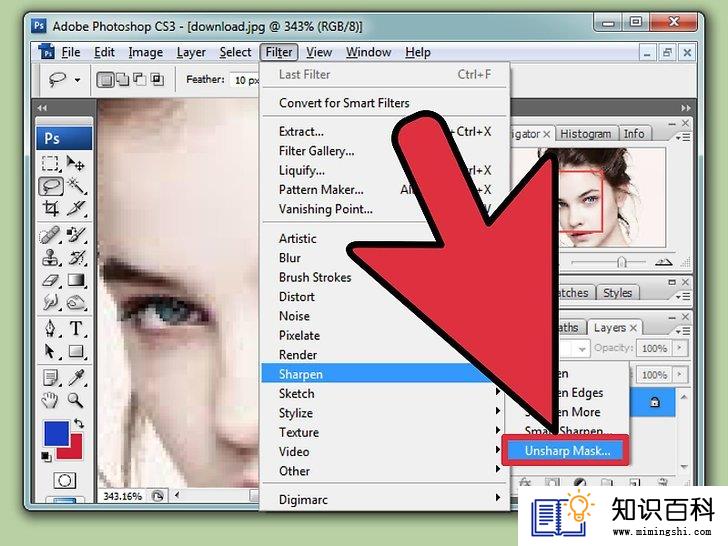Select the Magic Wand tool
Viewport: 728px width, 546px height.
pos(76,186)
